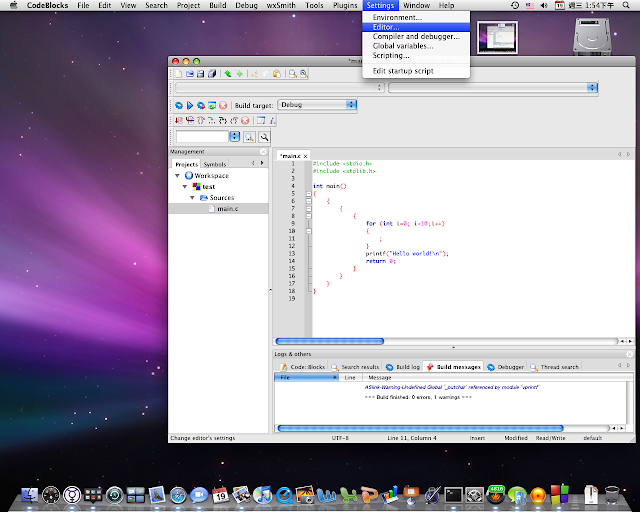Click the Save floppy disk icon
The image size is (640, 512).
(x=200, y=73)
